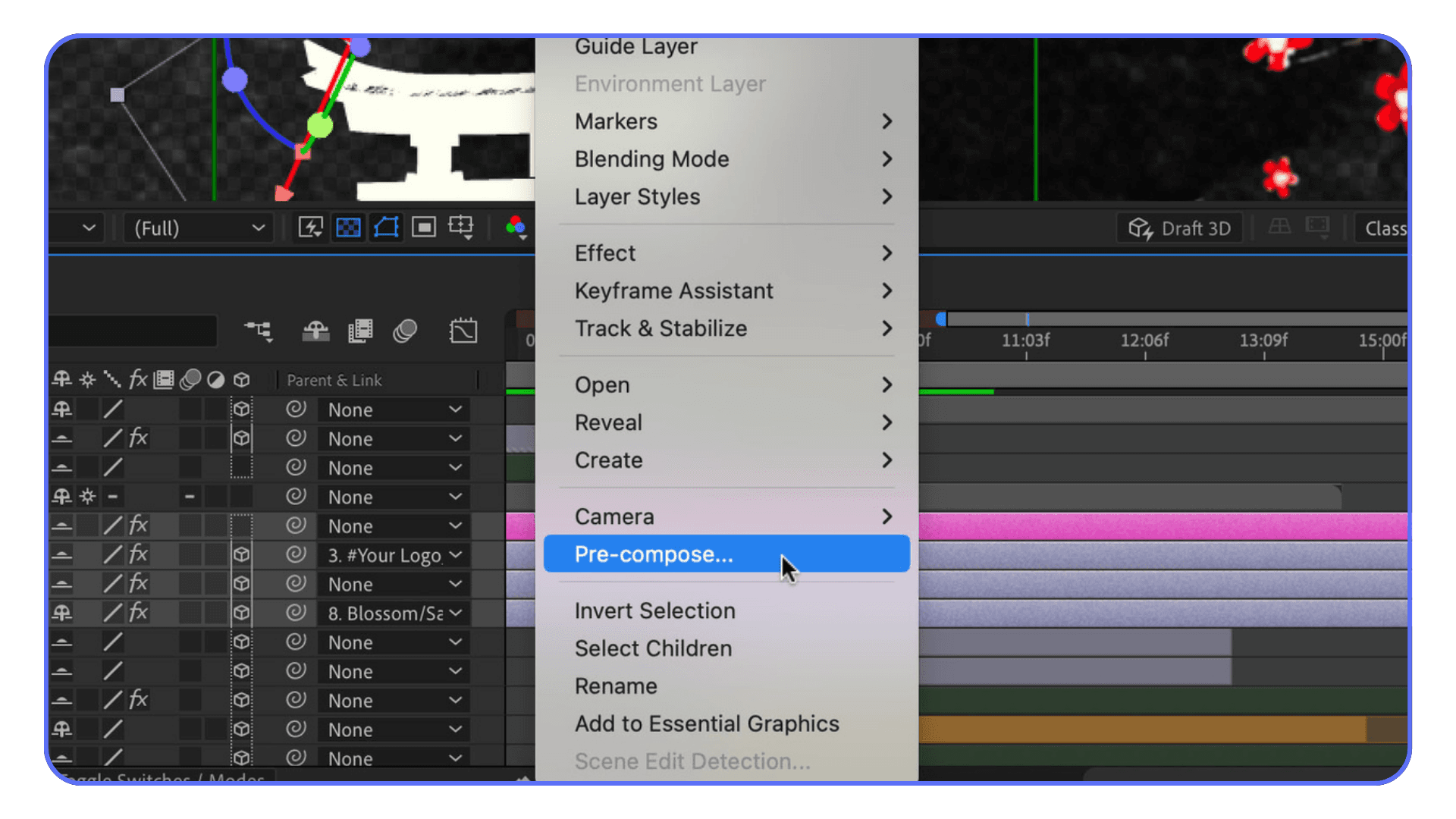
Task: Click the Hide Shy Layers icon
Action: tap(315, 331)
